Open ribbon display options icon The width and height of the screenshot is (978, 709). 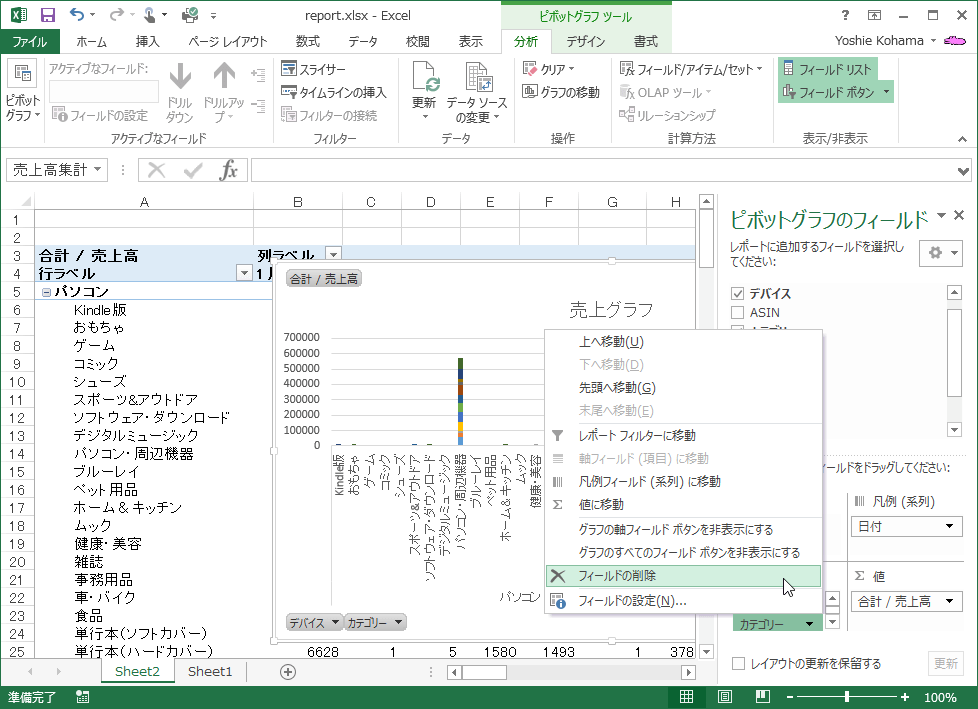[x=874, y=15]
